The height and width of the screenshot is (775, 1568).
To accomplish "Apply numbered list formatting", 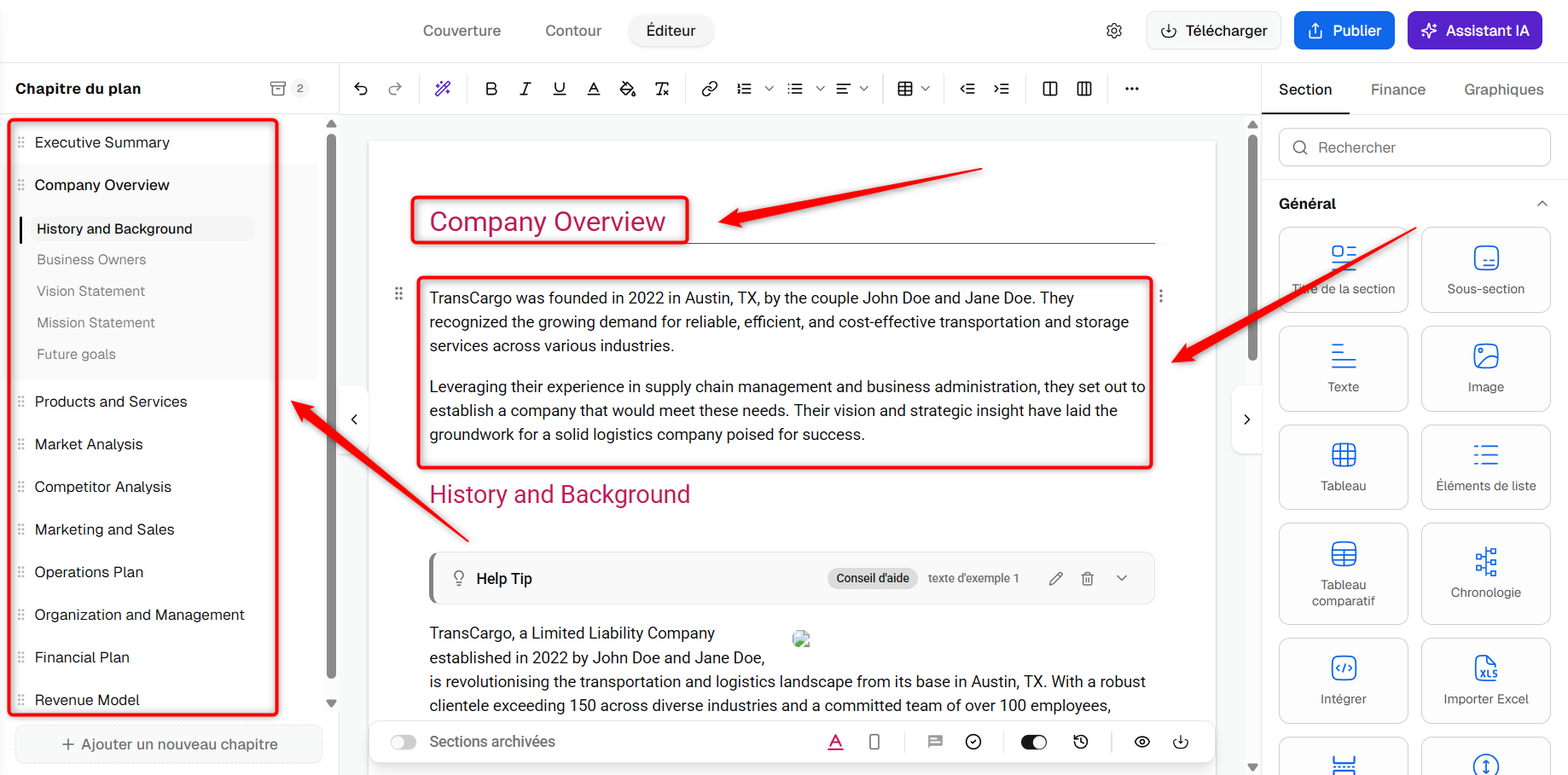I will tap(745, 89).
